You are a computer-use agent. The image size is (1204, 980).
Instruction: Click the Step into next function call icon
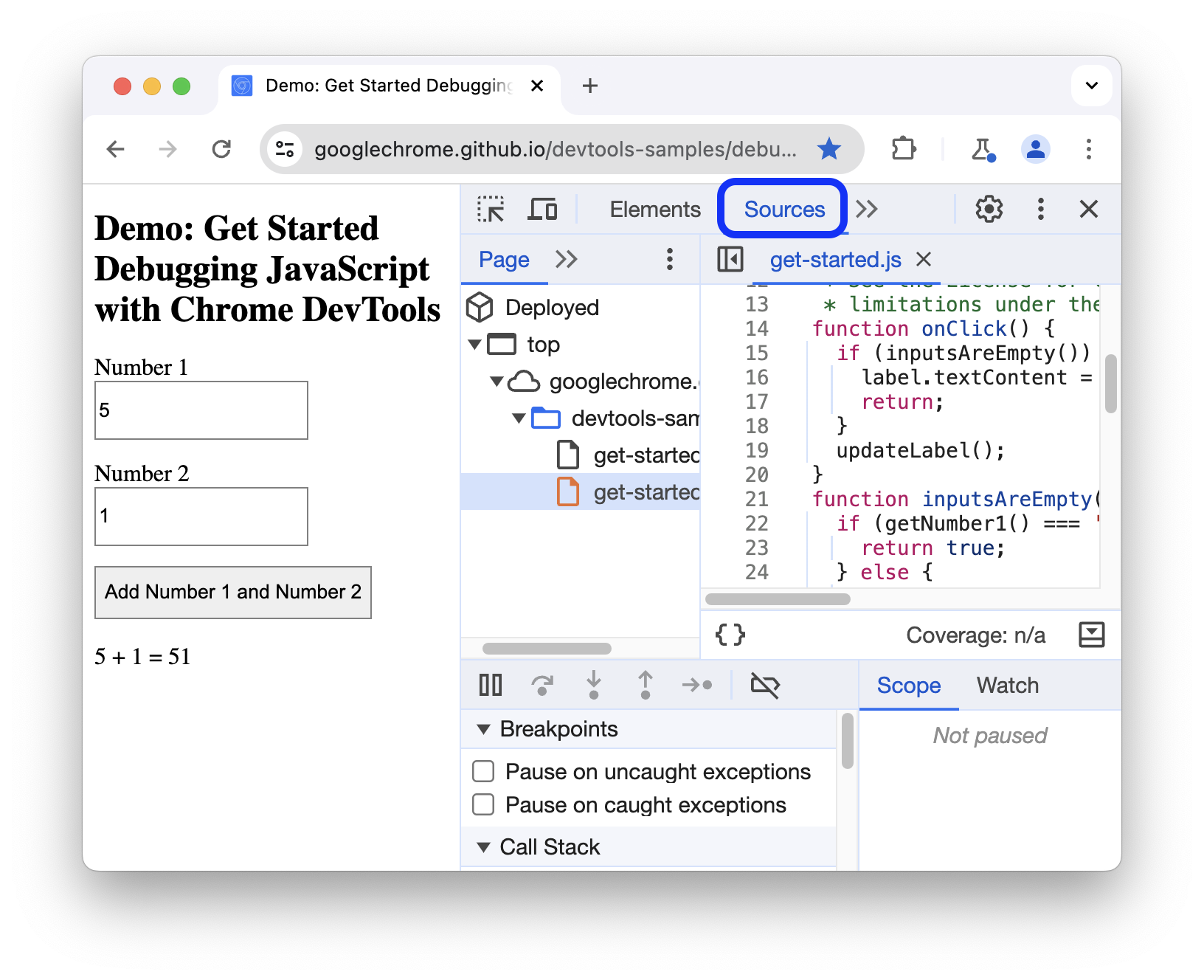click(x=594, y=685)
